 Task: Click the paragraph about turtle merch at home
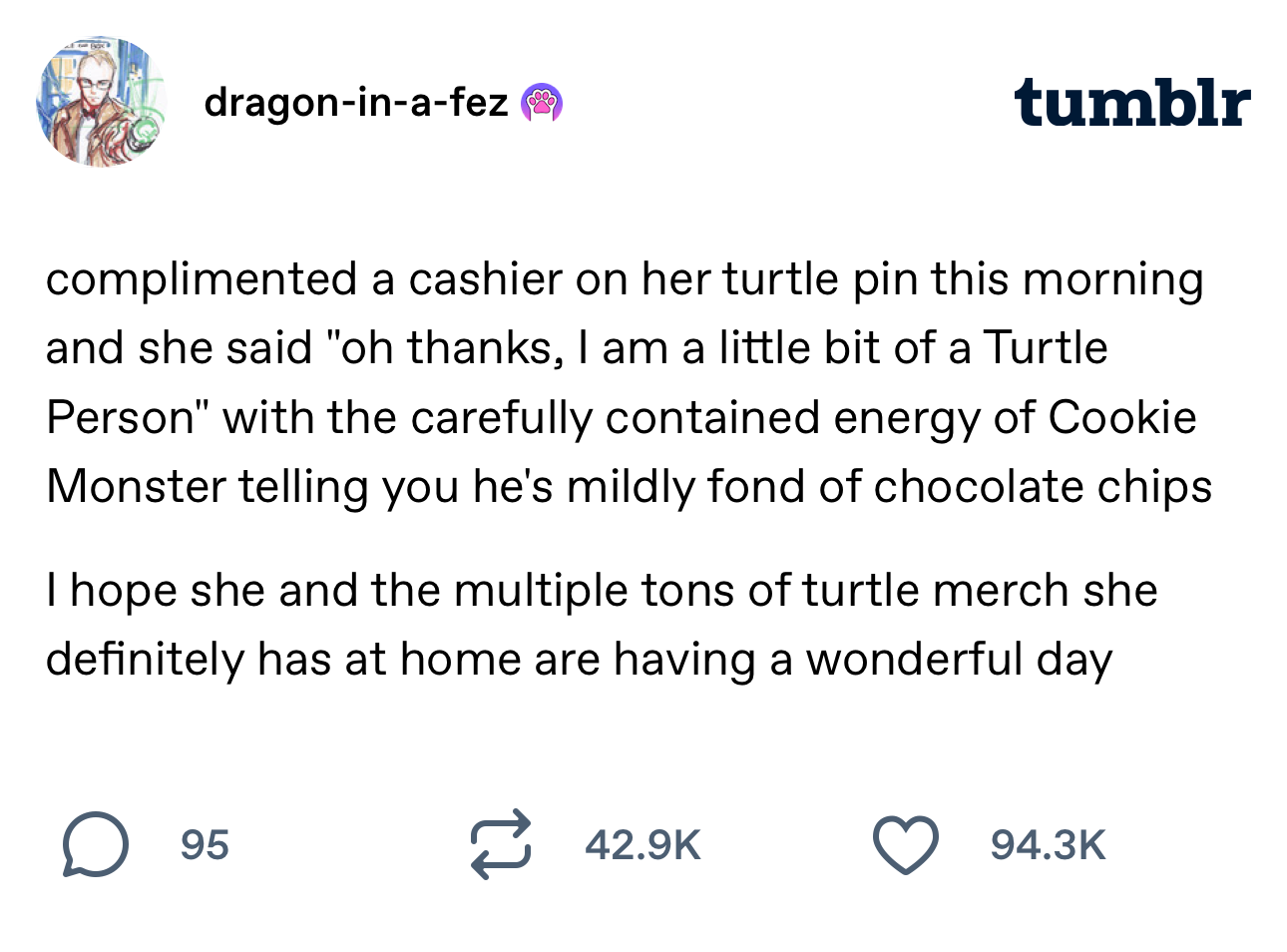(x=599, y=625)
